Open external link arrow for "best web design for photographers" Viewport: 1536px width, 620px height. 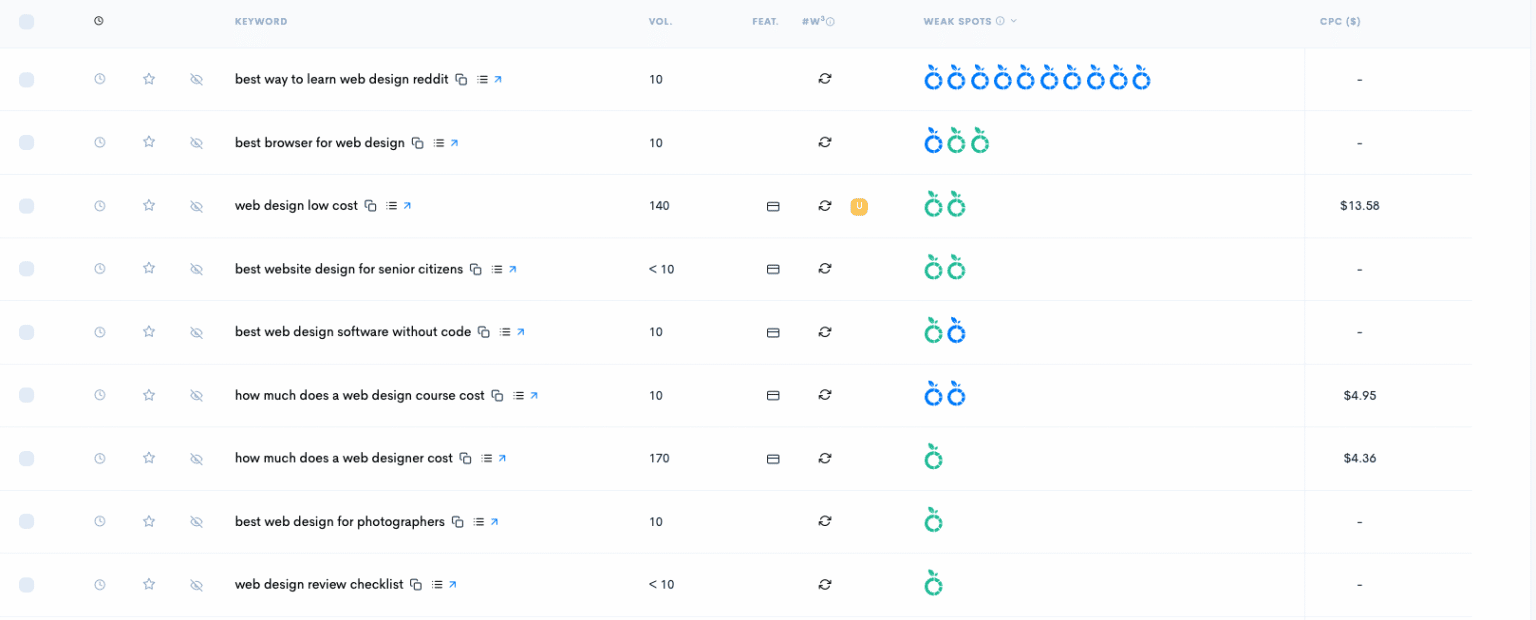(494, 522)
